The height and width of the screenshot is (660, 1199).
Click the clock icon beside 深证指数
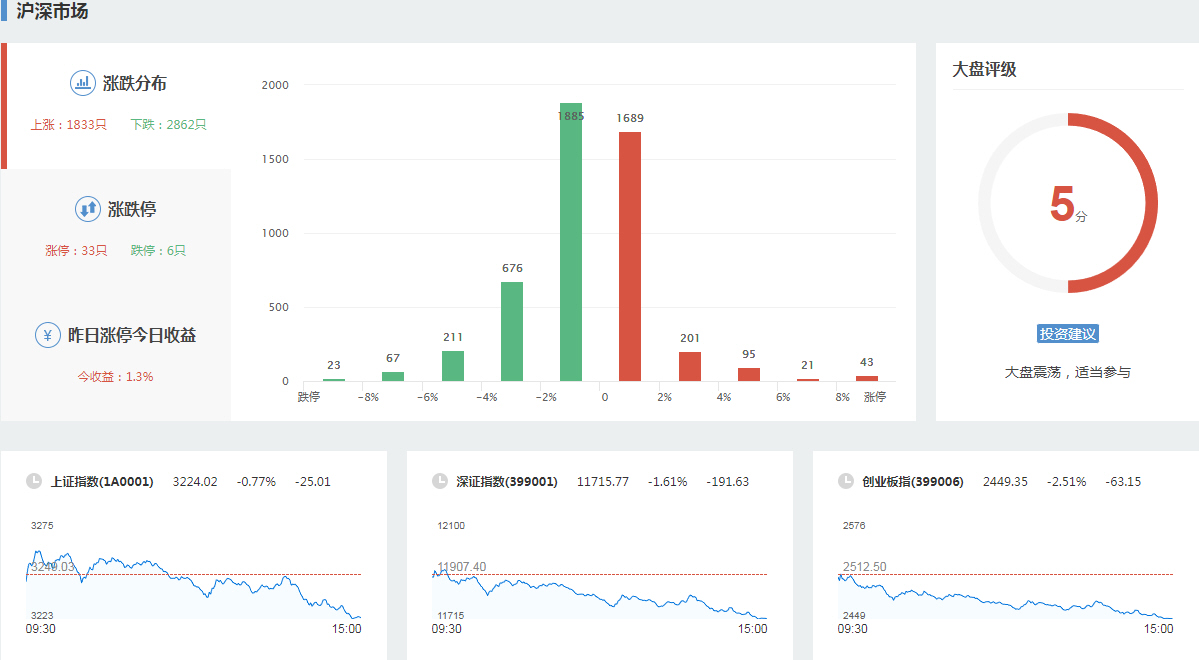tap(440, 481)
